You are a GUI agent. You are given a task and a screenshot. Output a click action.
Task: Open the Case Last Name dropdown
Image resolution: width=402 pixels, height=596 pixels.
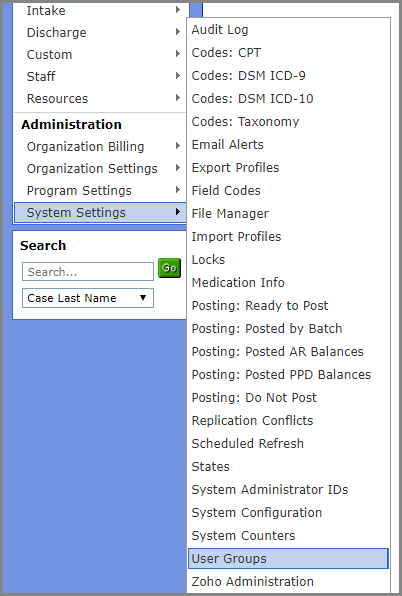click(x=88, y=298)
